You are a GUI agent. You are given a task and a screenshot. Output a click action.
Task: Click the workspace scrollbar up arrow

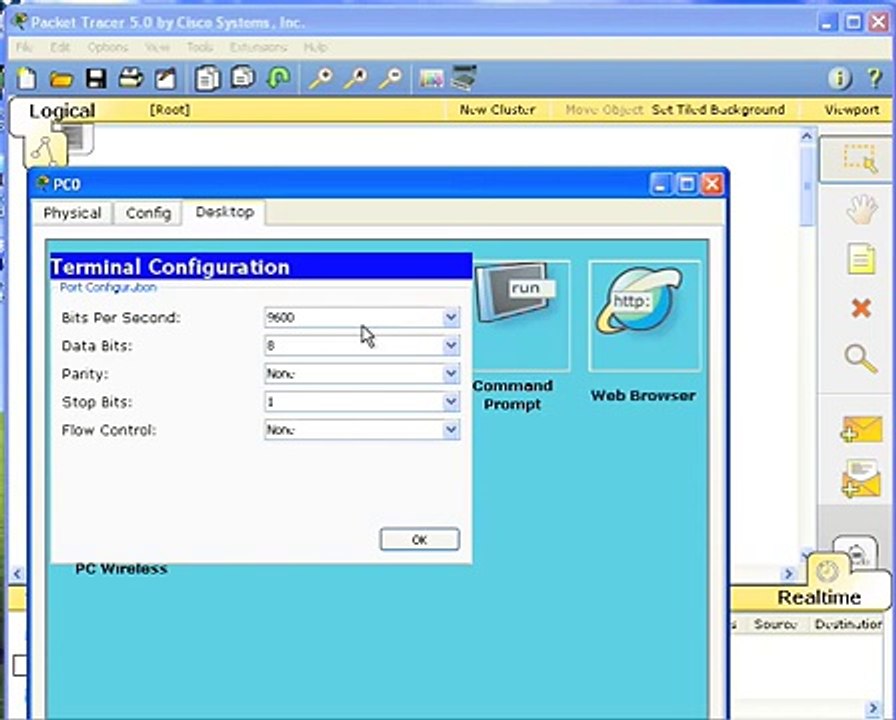807,136
